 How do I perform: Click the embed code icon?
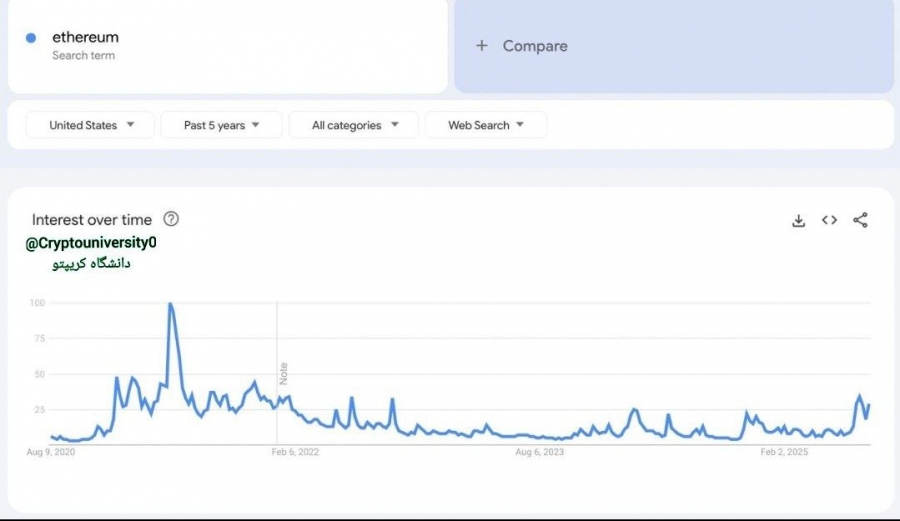click(829, 220)
